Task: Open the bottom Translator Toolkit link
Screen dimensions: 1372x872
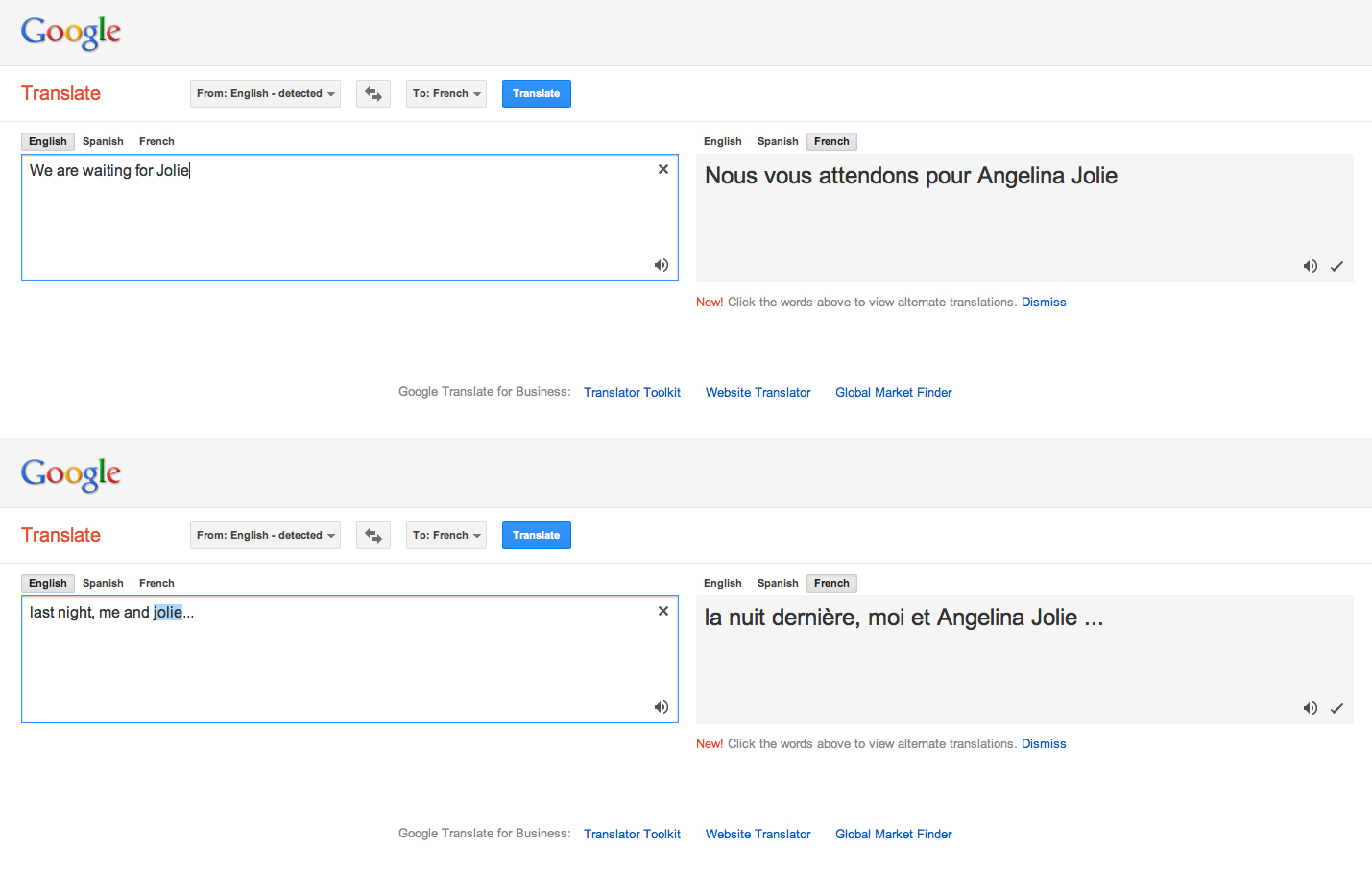Action: pyautogui.click(x=632, y=834)
